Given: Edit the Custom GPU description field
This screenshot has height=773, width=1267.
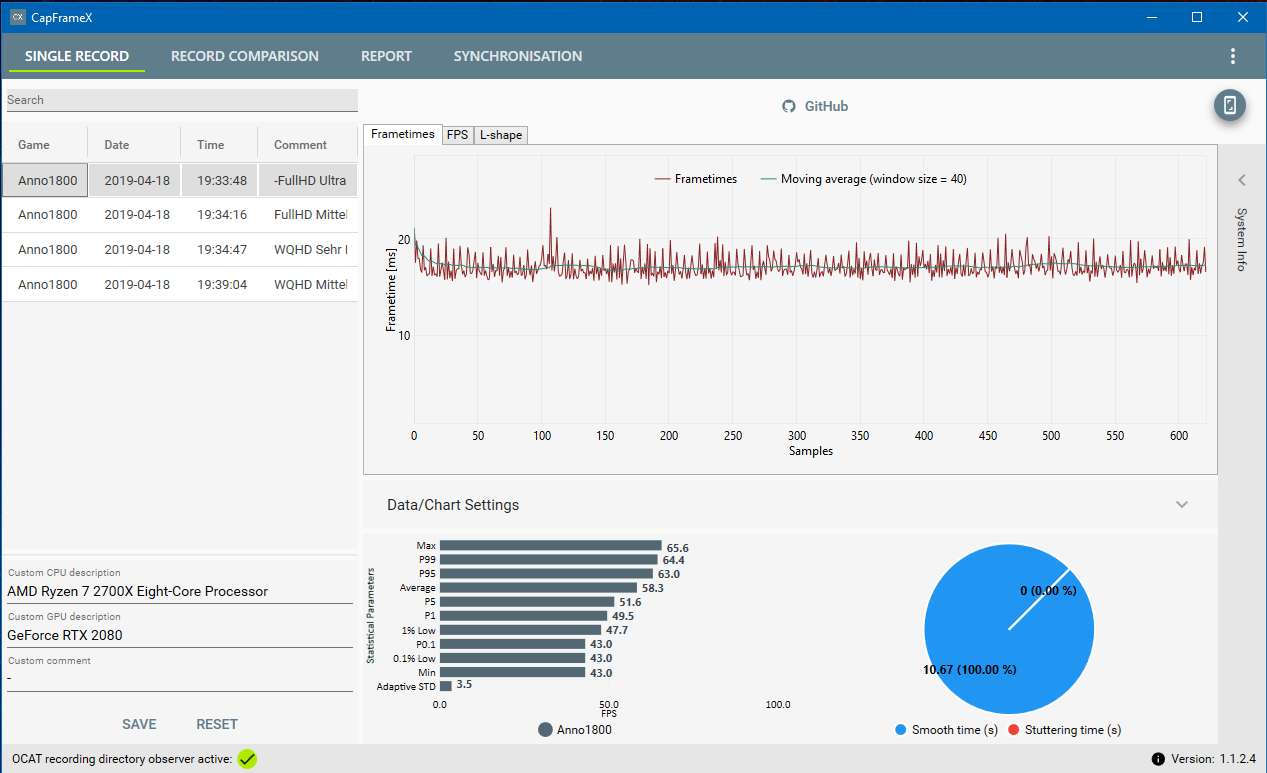Looking at the screenshot, I should 180,635.
